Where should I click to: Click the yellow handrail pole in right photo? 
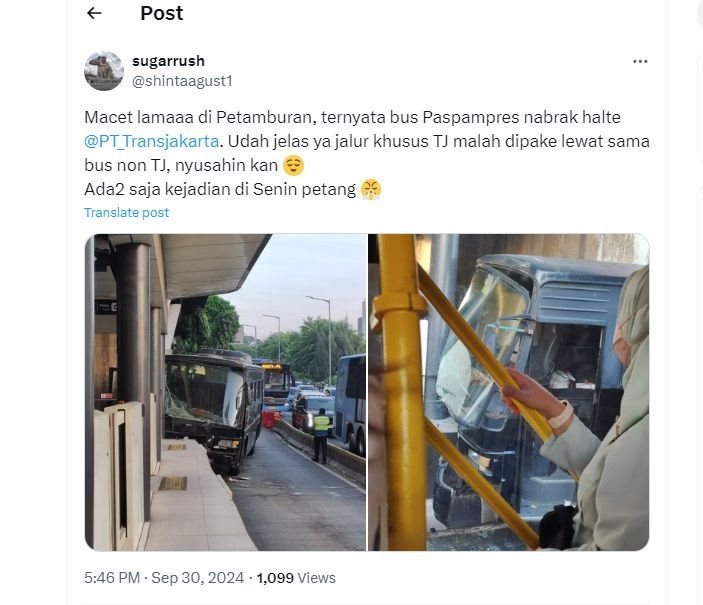[x=401, y=392]
